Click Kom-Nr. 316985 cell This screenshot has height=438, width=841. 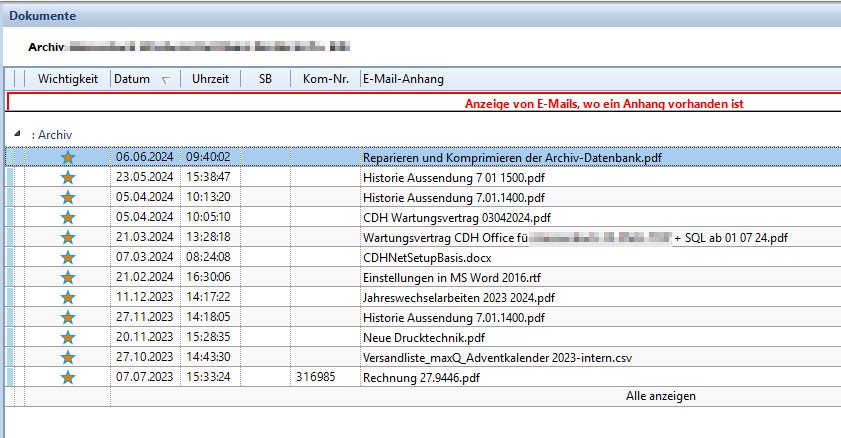(315, 377)
